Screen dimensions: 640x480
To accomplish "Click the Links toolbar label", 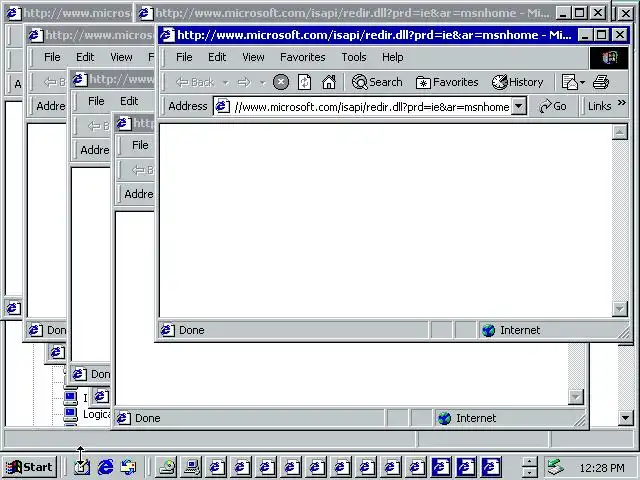I will tap(599, 106).
